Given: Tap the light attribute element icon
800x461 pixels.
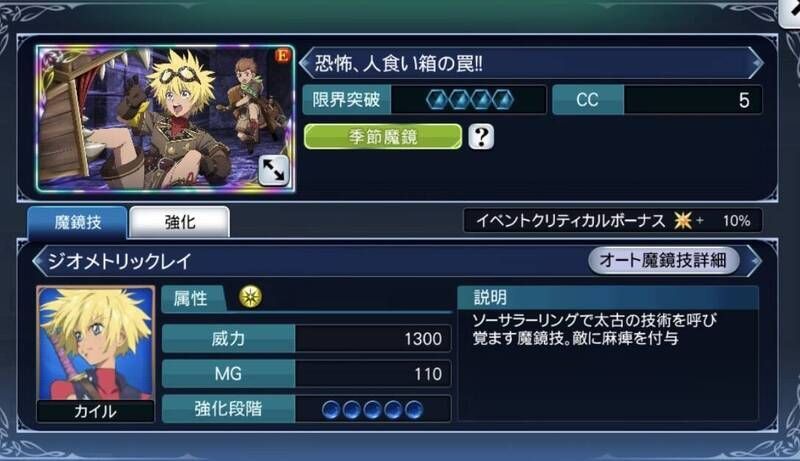Looking at the screenshot, I should [251, 297].
